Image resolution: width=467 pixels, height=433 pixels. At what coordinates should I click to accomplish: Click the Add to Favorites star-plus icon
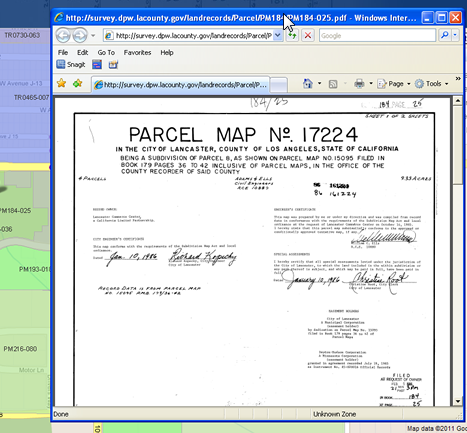(x=77, y=83)
